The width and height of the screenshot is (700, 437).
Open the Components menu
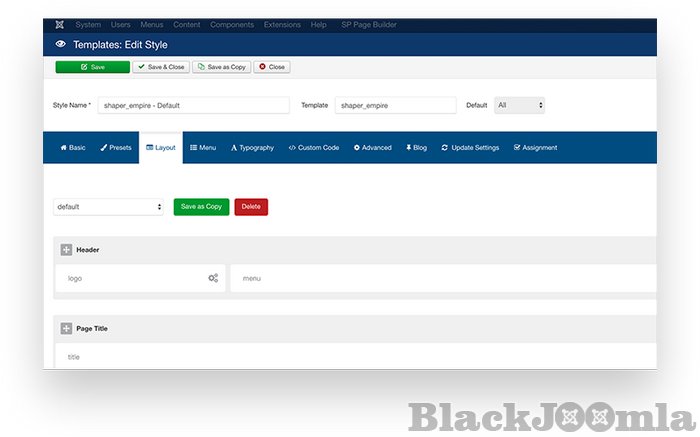click(232, 24)
